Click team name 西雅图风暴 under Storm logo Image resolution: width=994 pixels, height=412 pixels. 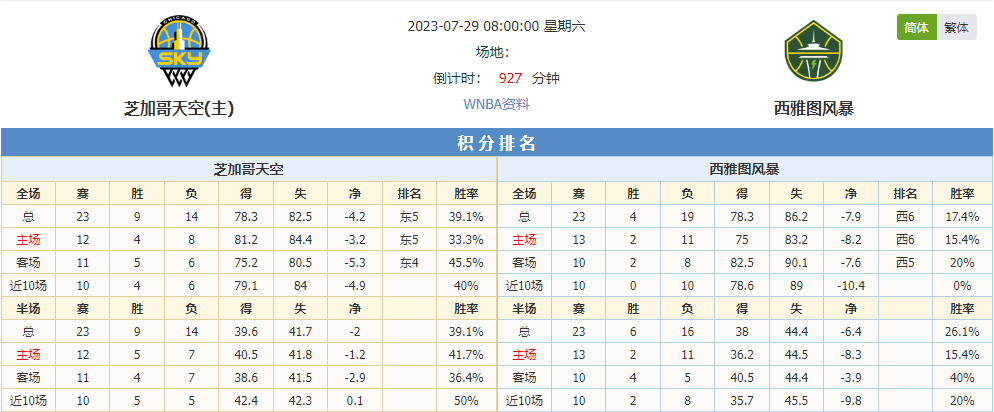(813, 109)
